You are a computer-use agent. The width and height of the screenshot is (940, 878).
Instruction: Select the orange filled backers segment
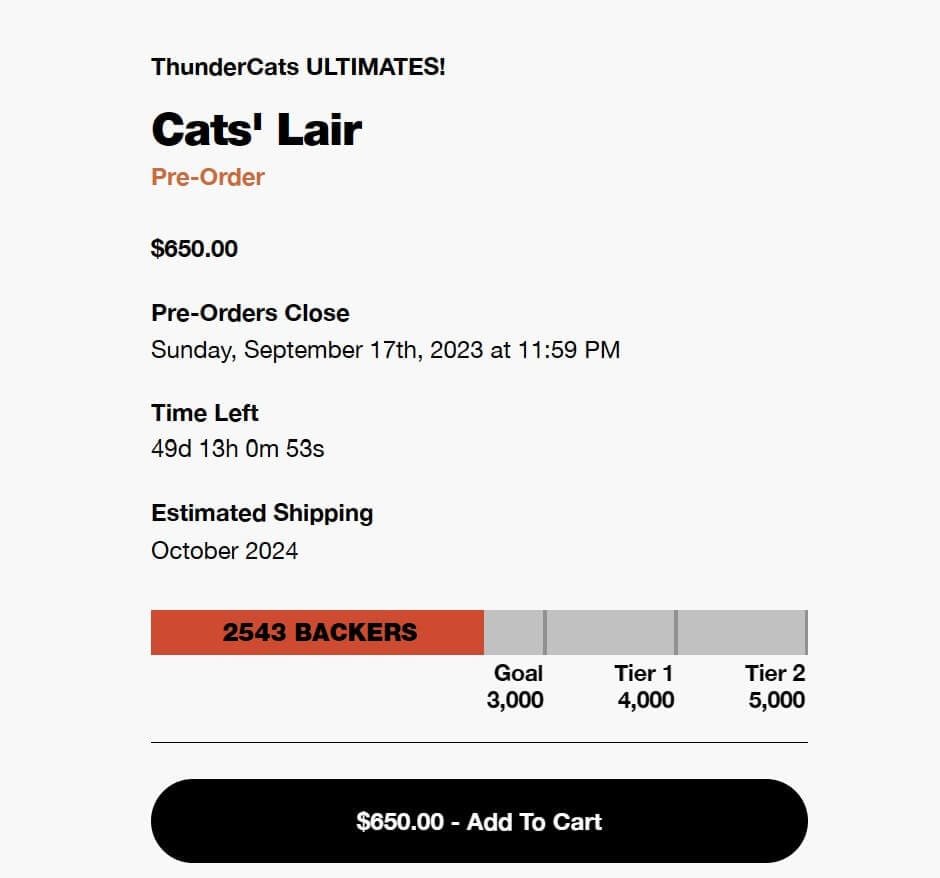[317, 632]
